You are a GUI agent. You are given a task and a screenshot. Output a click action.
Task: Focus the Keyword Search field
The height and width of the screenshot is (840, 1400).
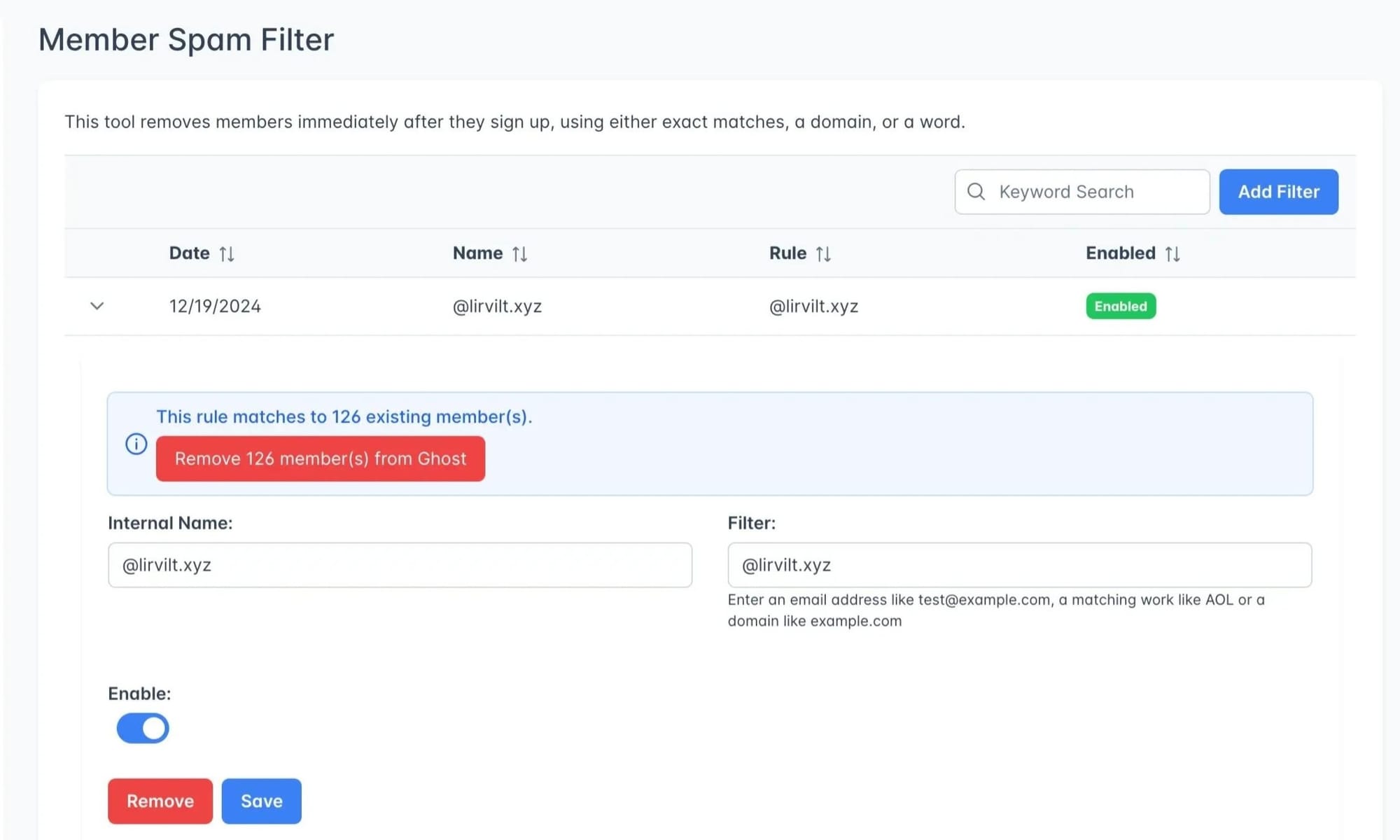[1082, 192]
